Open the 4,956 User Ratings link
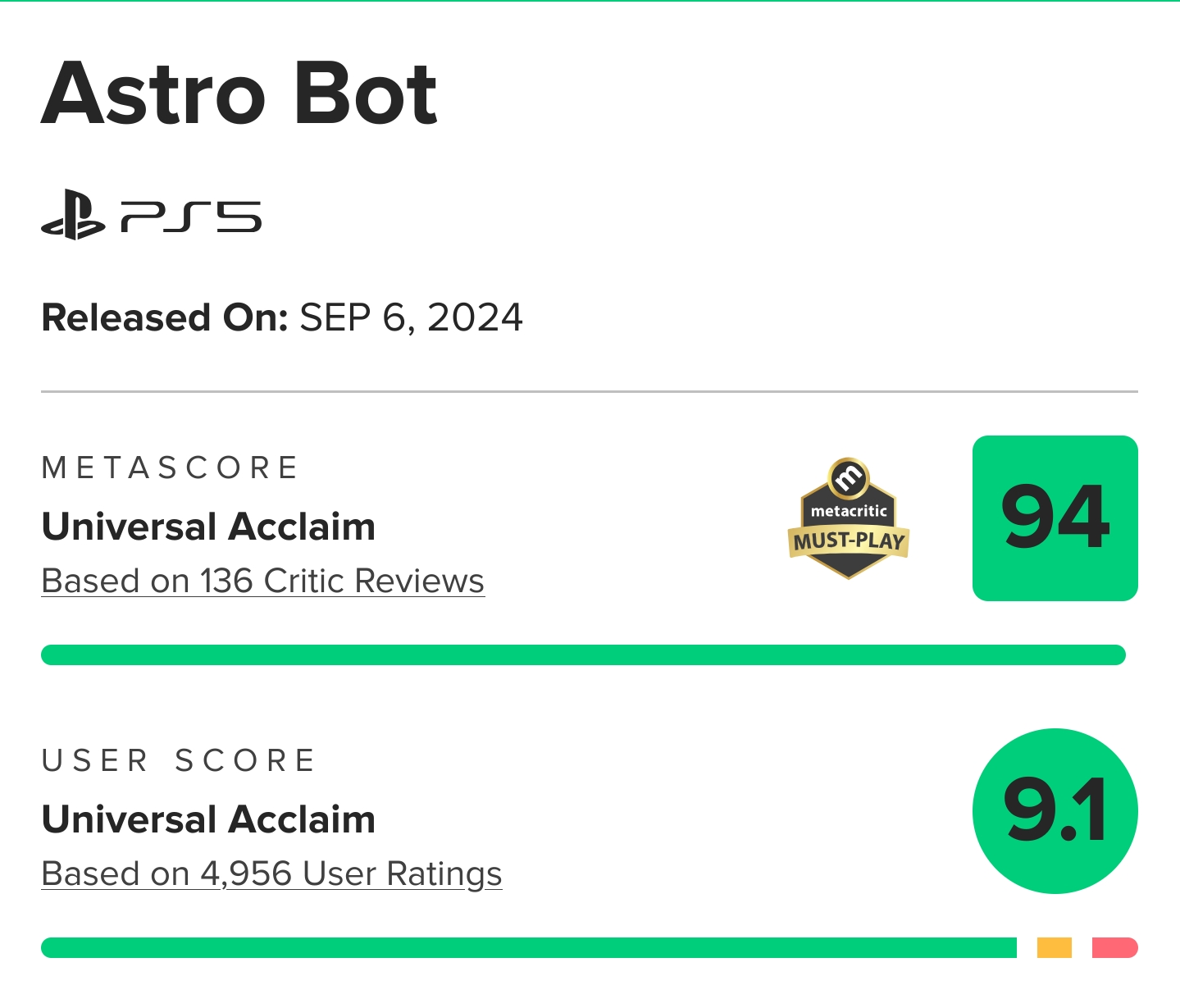This screenshot has width=1180, height=1008. coord(271,874)
